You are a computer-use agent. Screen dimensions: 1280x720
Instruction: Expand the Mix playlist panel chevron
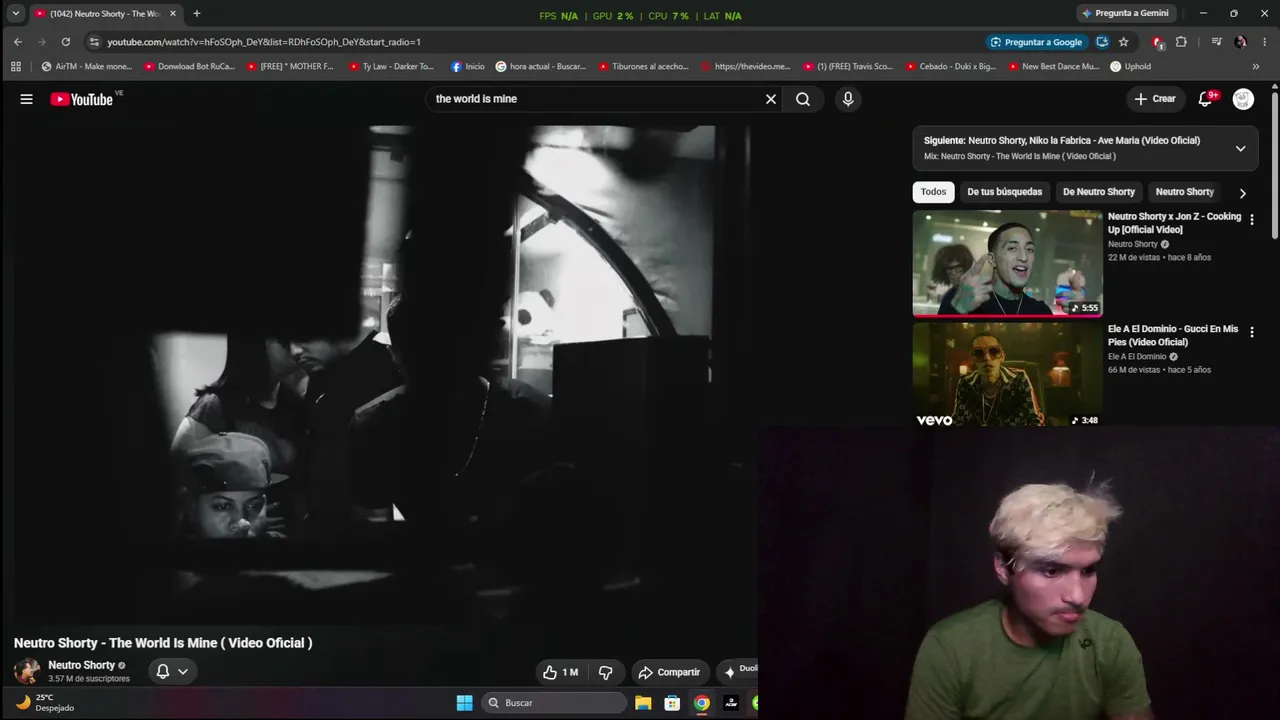point(1240,148)
